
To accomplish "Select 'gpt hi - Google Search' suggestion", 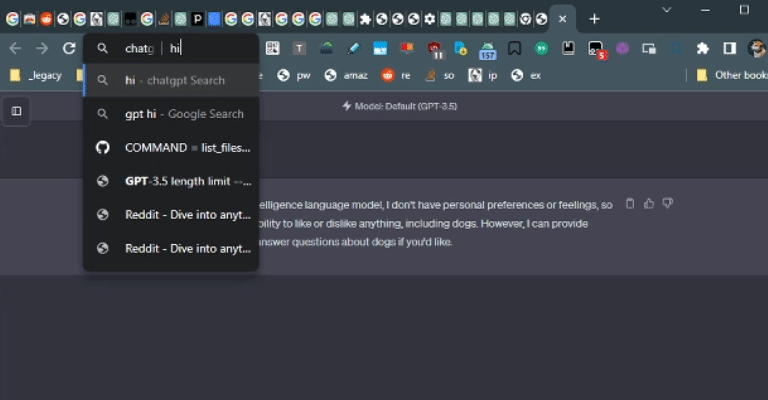I will point(171,114).
